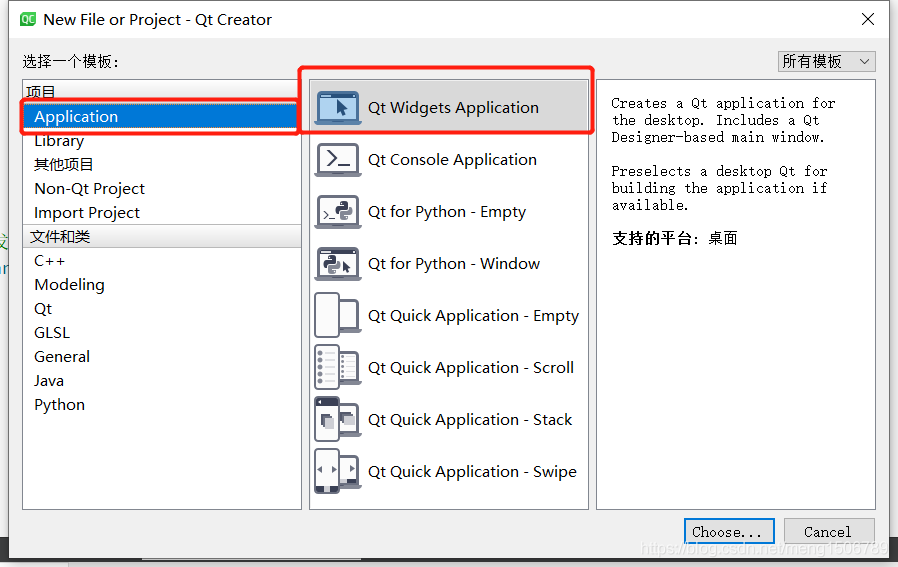Pick Qt Quick Application - Empty label
This screenshot has height=567, width=898.
pyautogui.click(x=473, y=316)
